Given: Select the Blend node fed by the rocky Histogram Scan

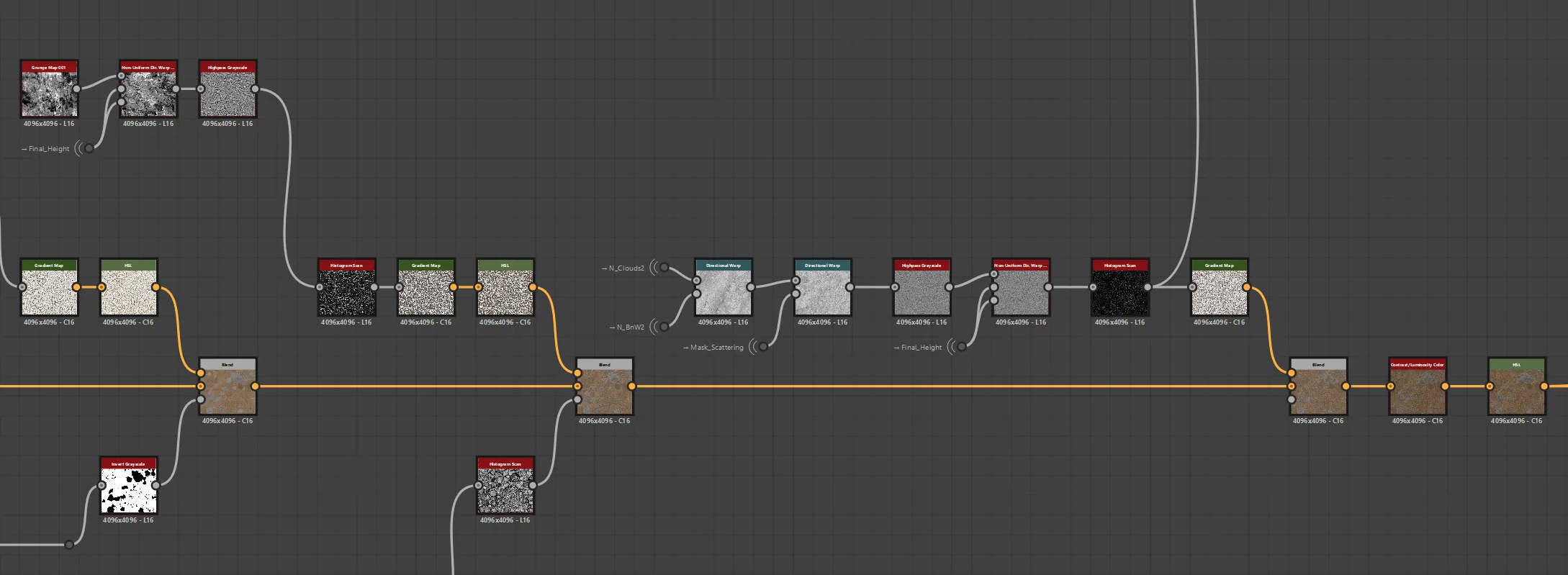Looking at the screenshot, I should [x=605, y=386].
